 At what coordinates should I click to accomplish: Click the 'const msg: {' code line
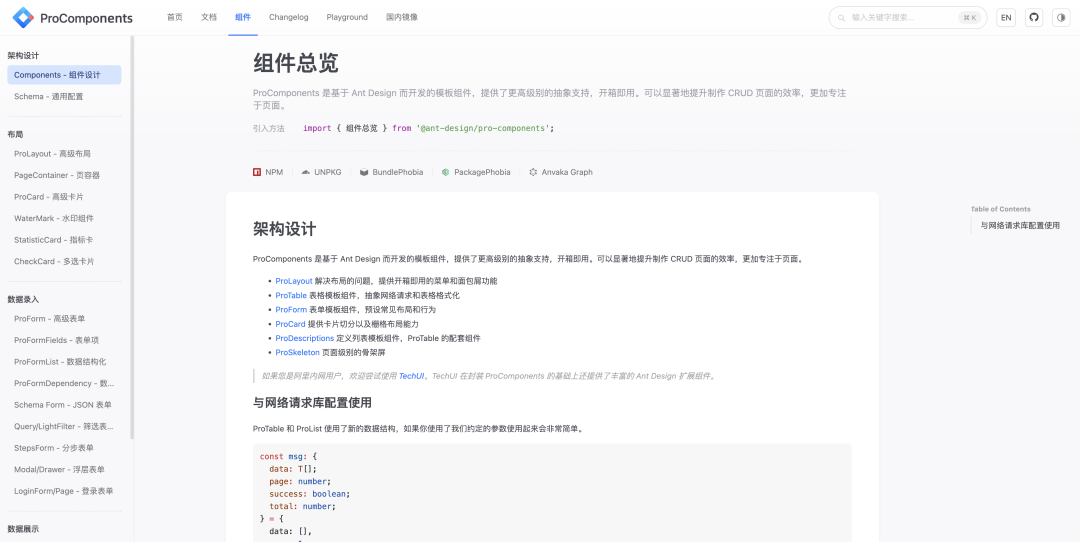(x=289, y=456)
